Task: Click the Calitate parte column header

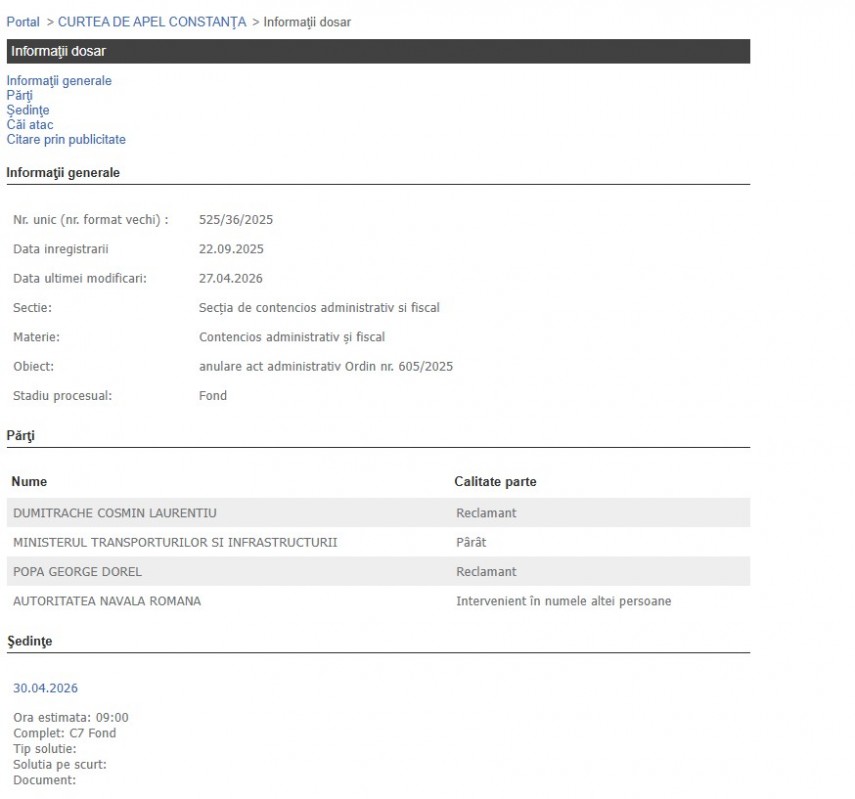Action: point(495,482)
